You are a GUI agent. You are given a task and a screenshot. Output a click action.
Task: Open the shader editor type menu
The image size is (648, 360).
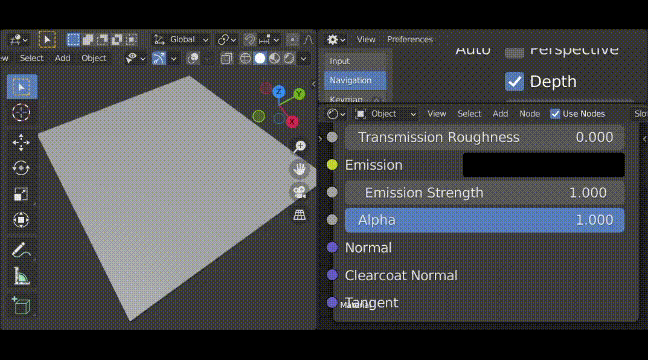click(336, 114)
